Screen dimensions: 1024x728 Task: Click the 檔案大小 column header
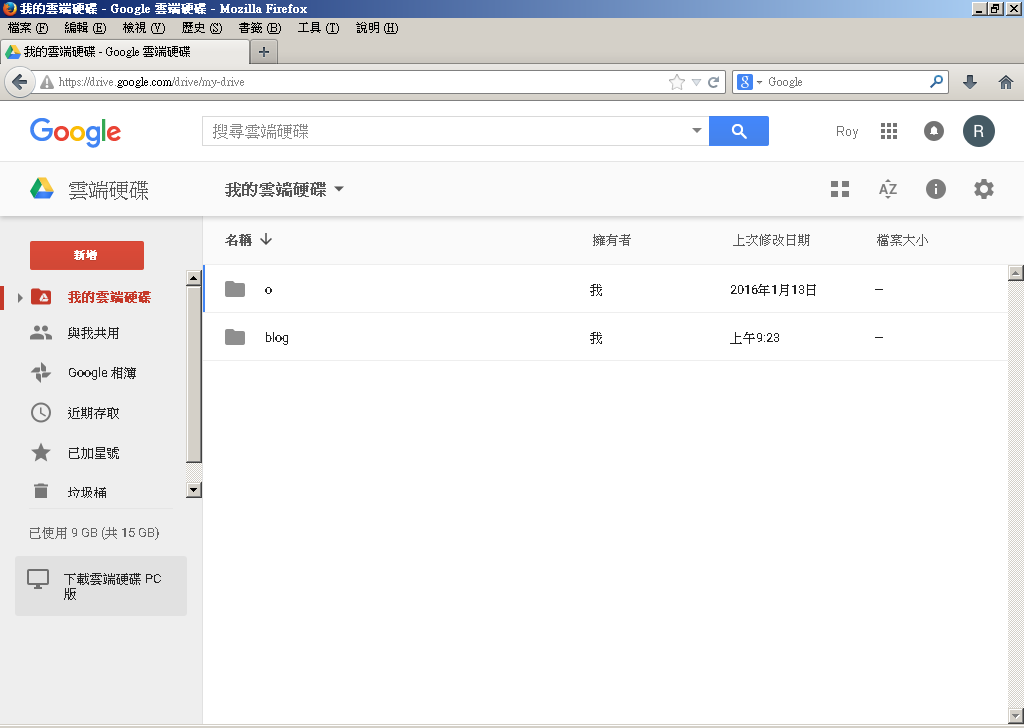tap(902, 240)
